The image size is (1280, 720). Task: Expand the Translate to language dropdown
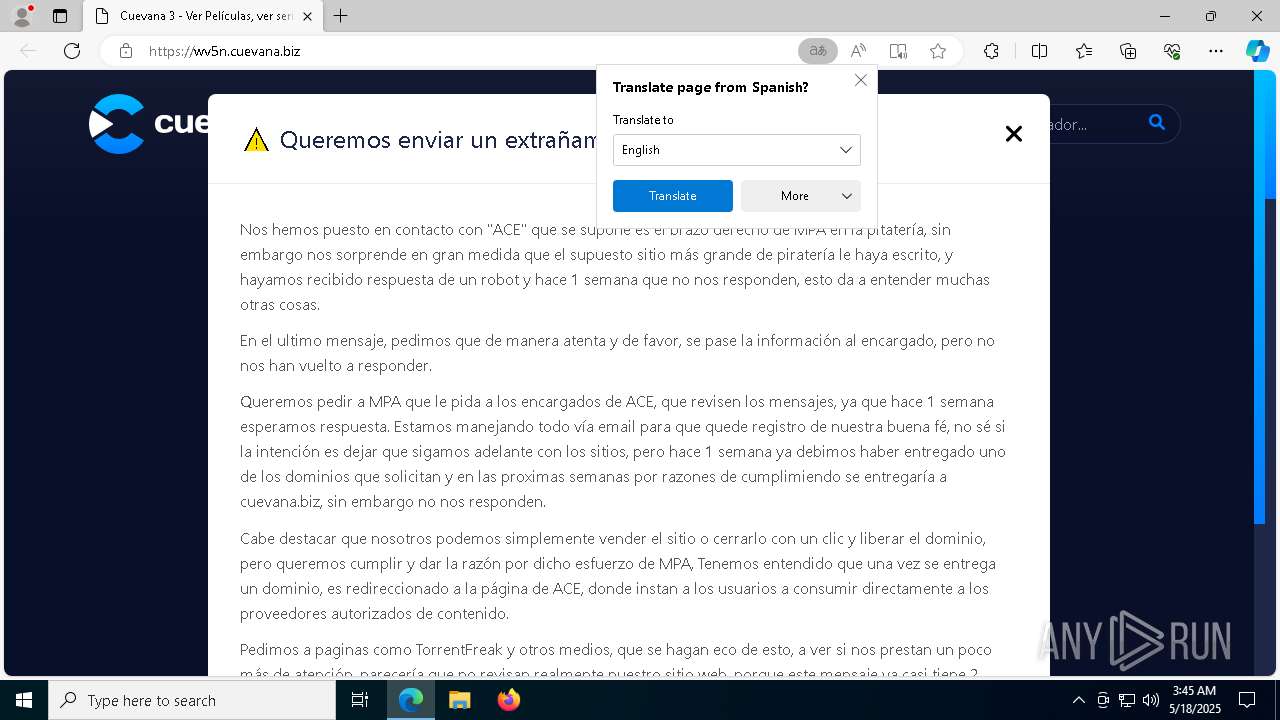pos(737,150)
